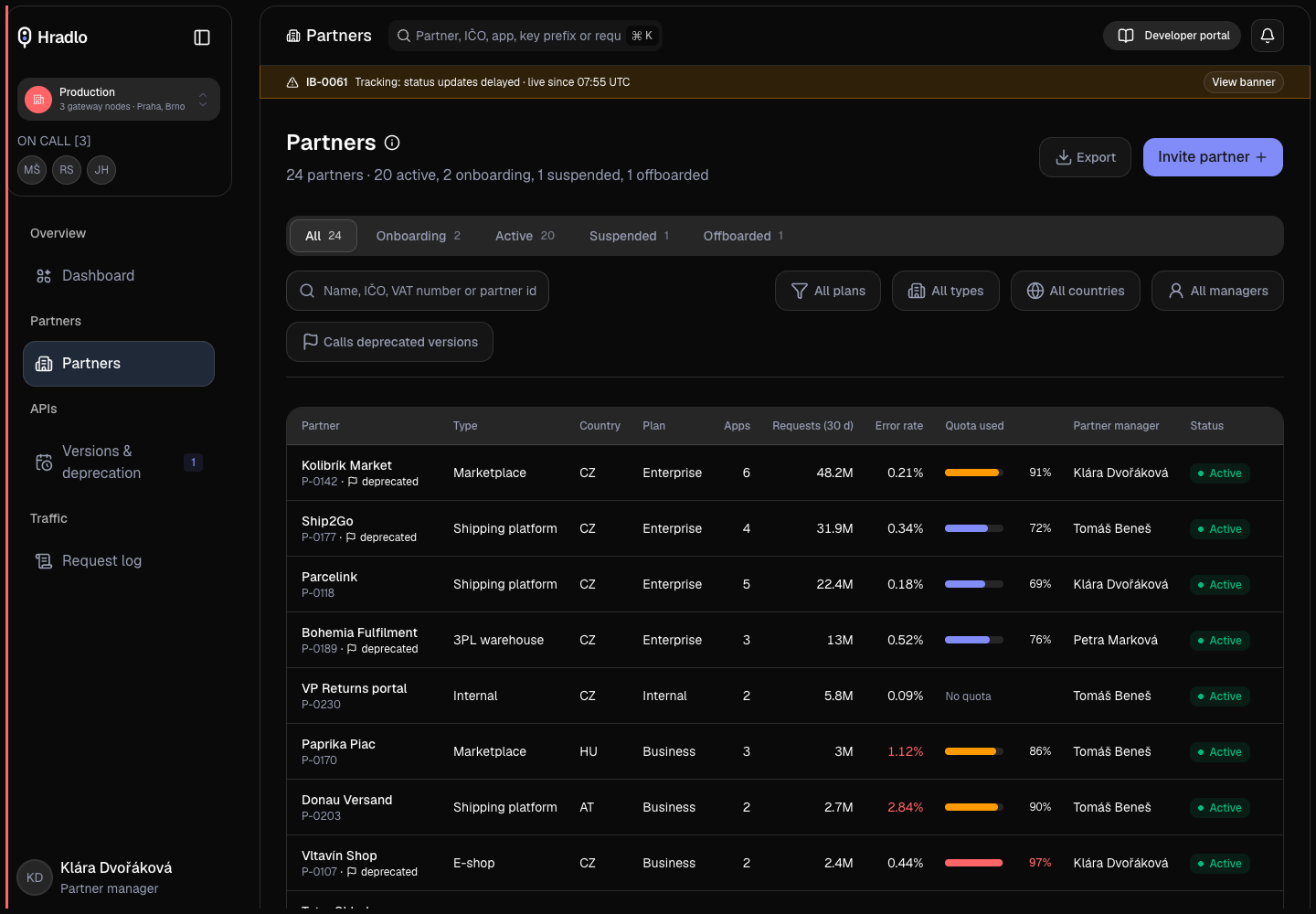Switch to the Suspended tab
This screenshot has width=1316, height=914.
pyautogui.click(x=630, y=236)
